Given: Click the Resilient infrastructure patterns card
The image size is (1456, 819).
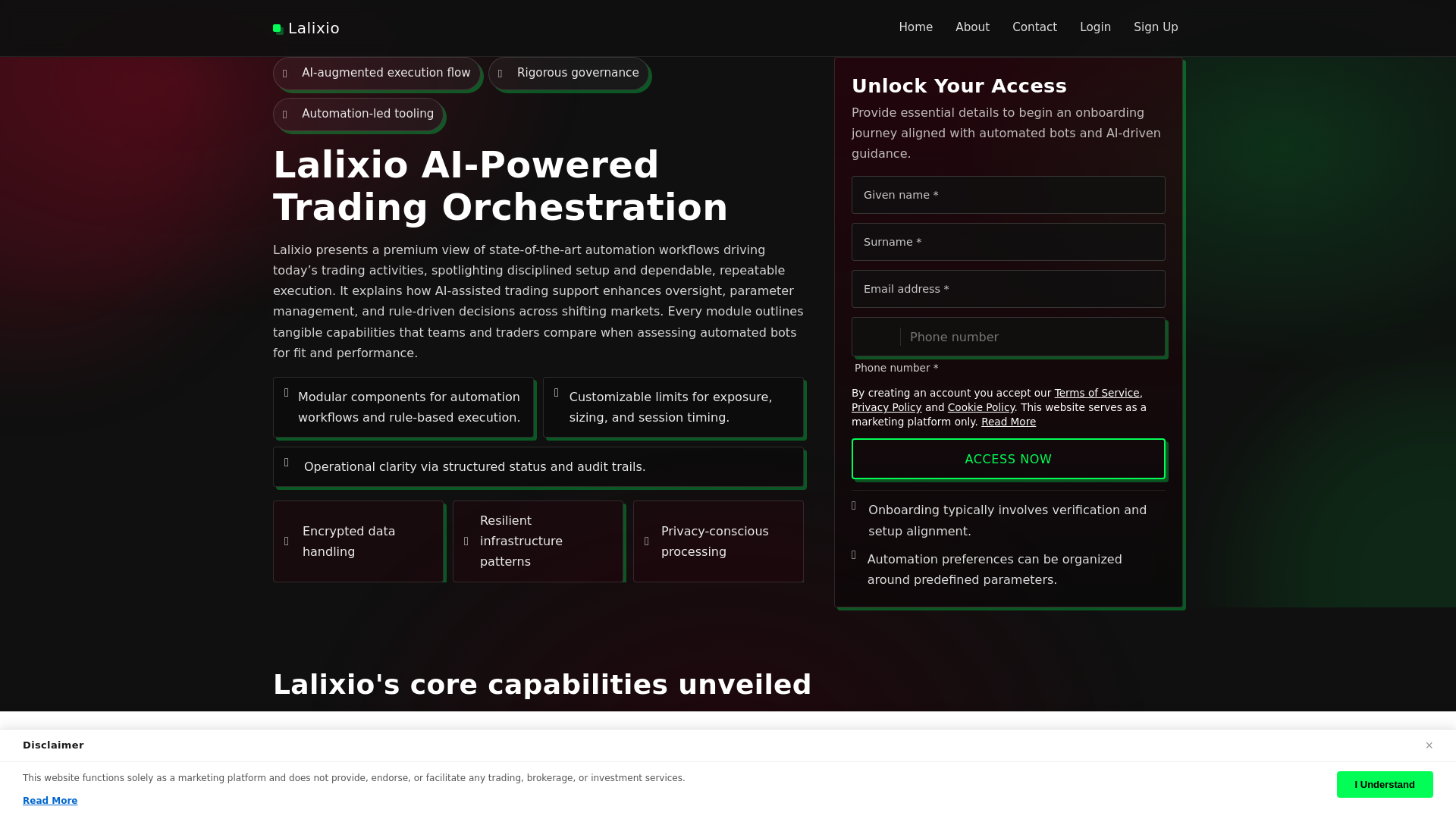Looking at the screenshot, I should tap(538, 541).
